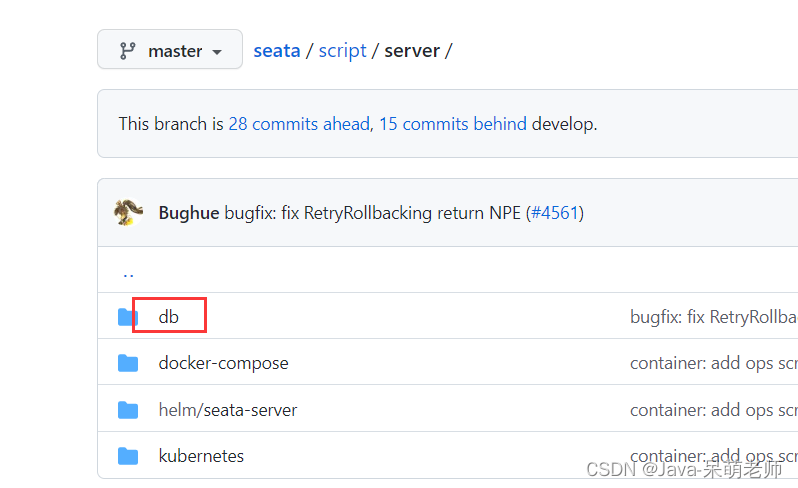Open pull request #4561
The width and height of the screenshot is (798, 488).
pos(555,213)
